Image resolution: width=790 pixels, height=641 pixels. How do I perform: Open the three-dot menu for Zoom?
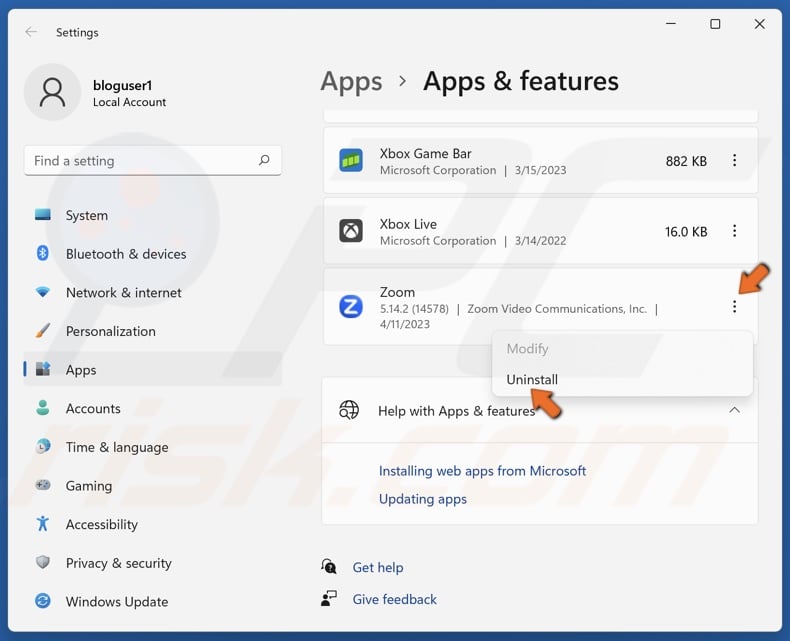point(735,306)
